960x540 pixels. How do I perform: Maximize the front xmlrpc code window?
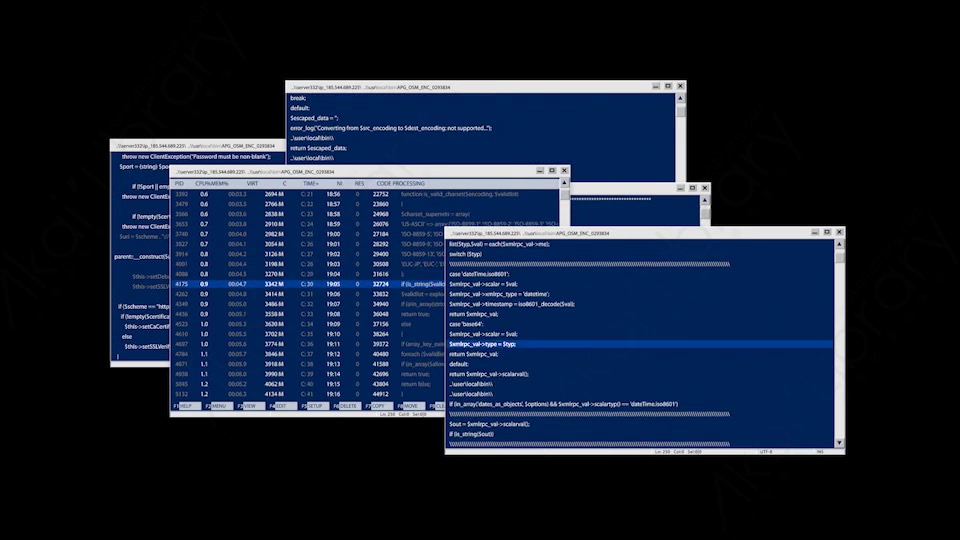[x=827, y=232]
